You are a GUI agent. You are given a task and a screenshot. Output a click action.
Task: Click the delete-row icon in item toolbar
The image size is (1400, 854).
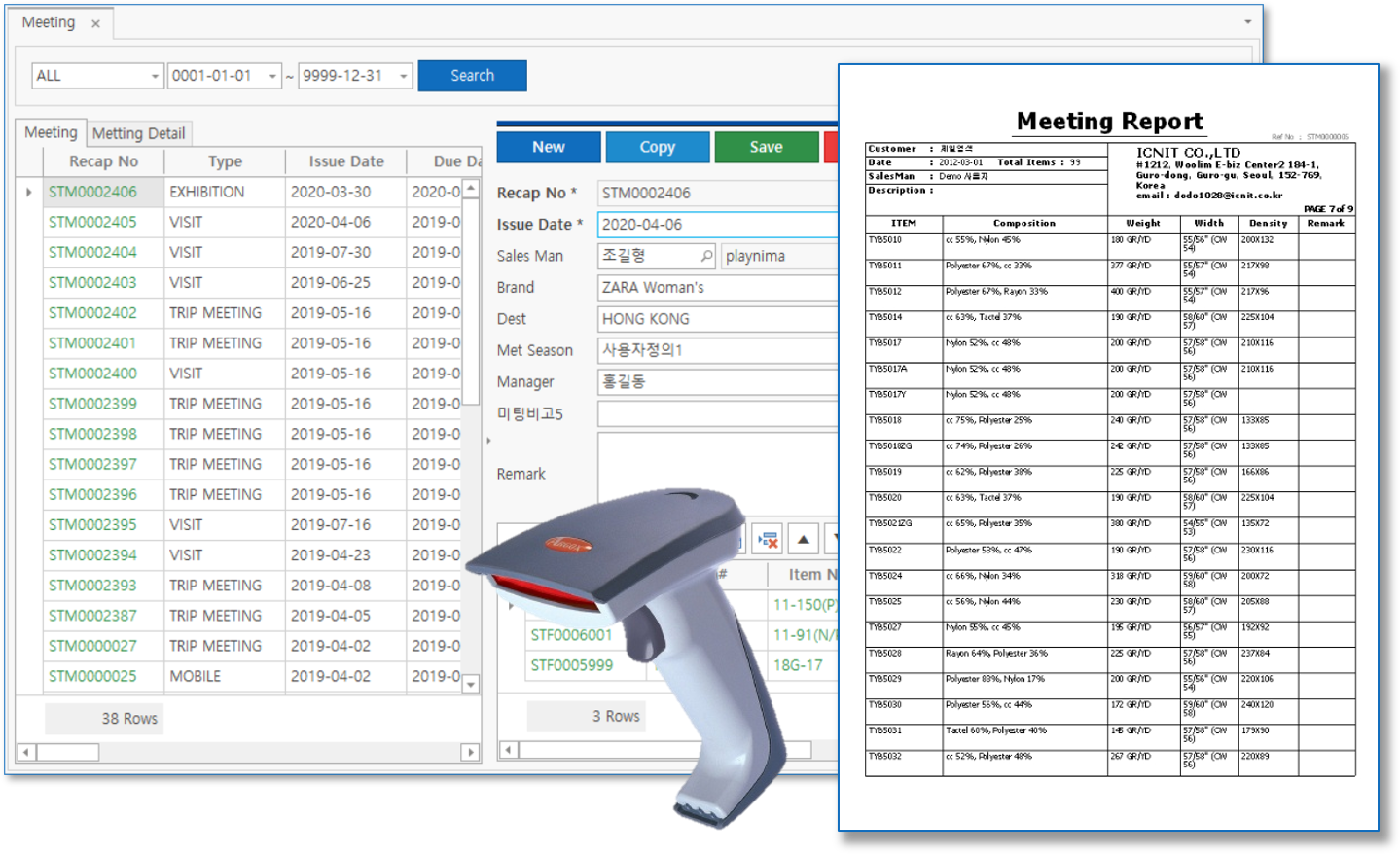[x=768, y=539]
